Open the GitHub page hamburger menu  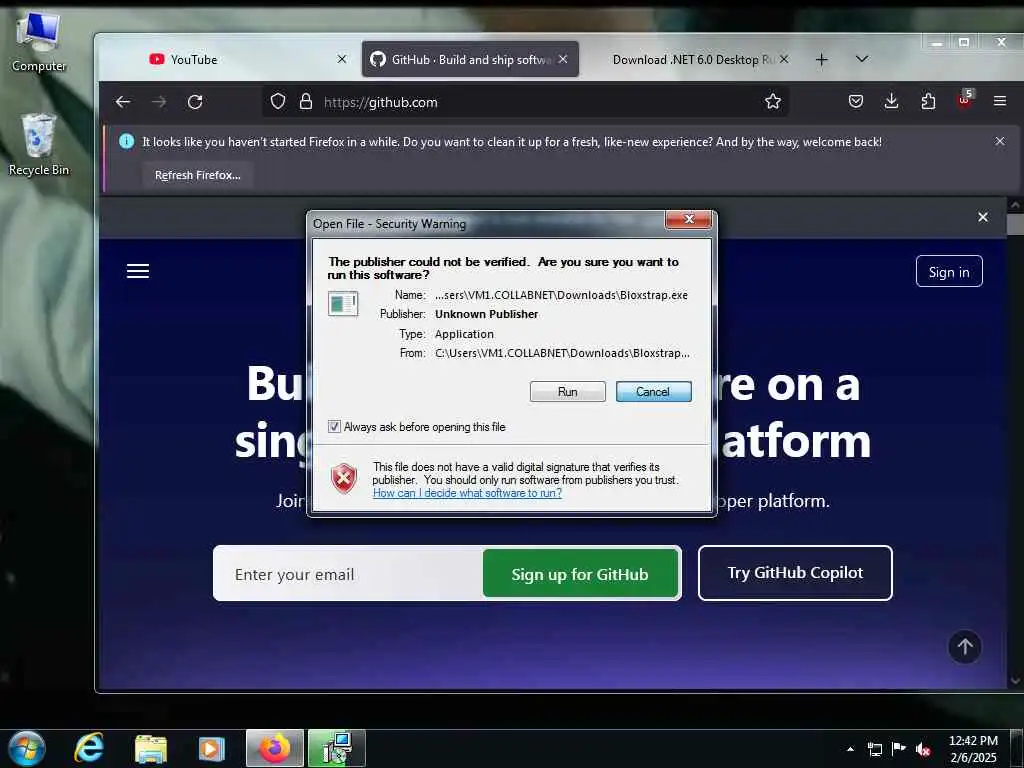138,271
